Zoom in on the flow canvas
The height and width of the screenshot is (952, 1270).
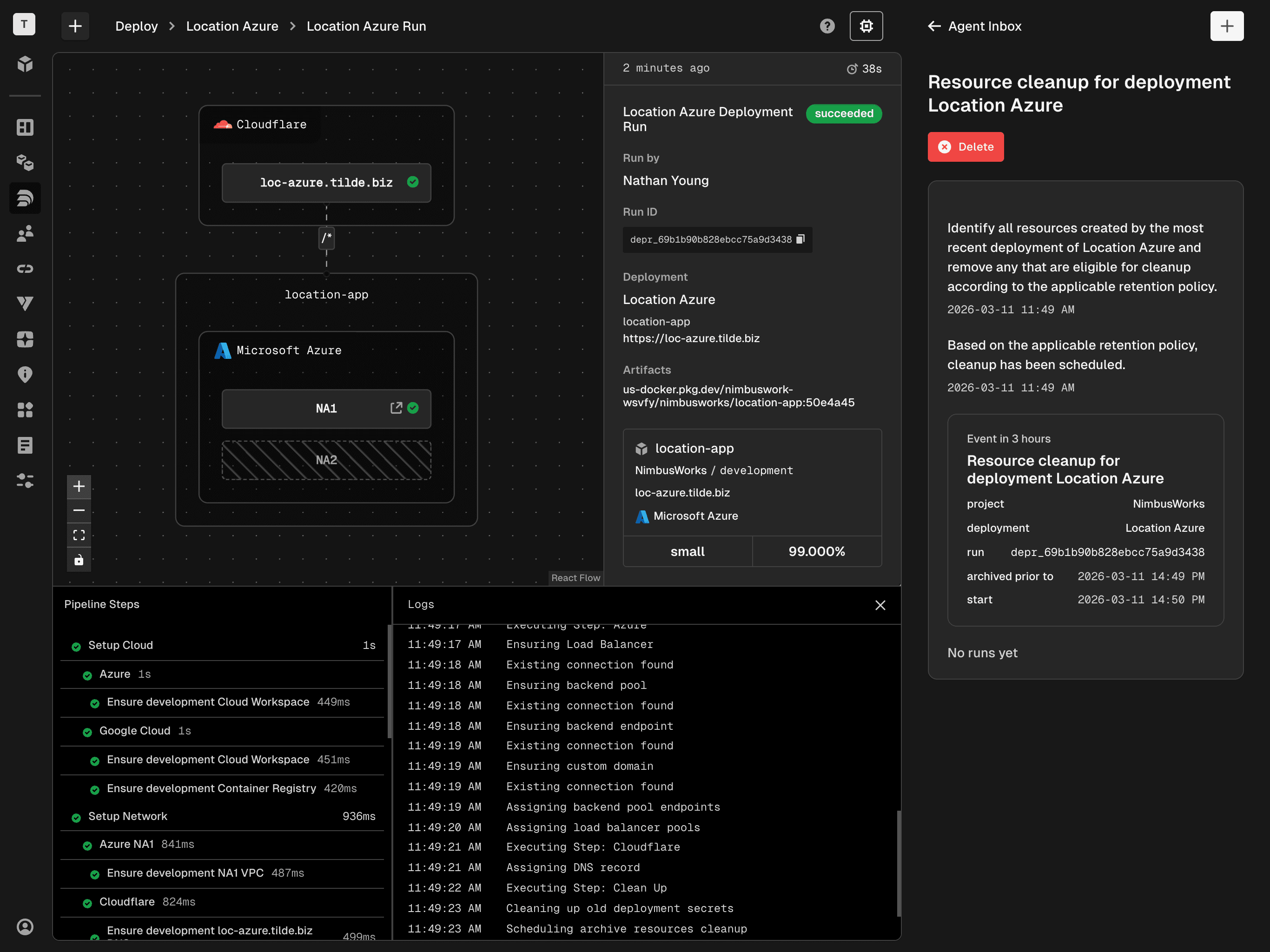click(x=79, y=486)
